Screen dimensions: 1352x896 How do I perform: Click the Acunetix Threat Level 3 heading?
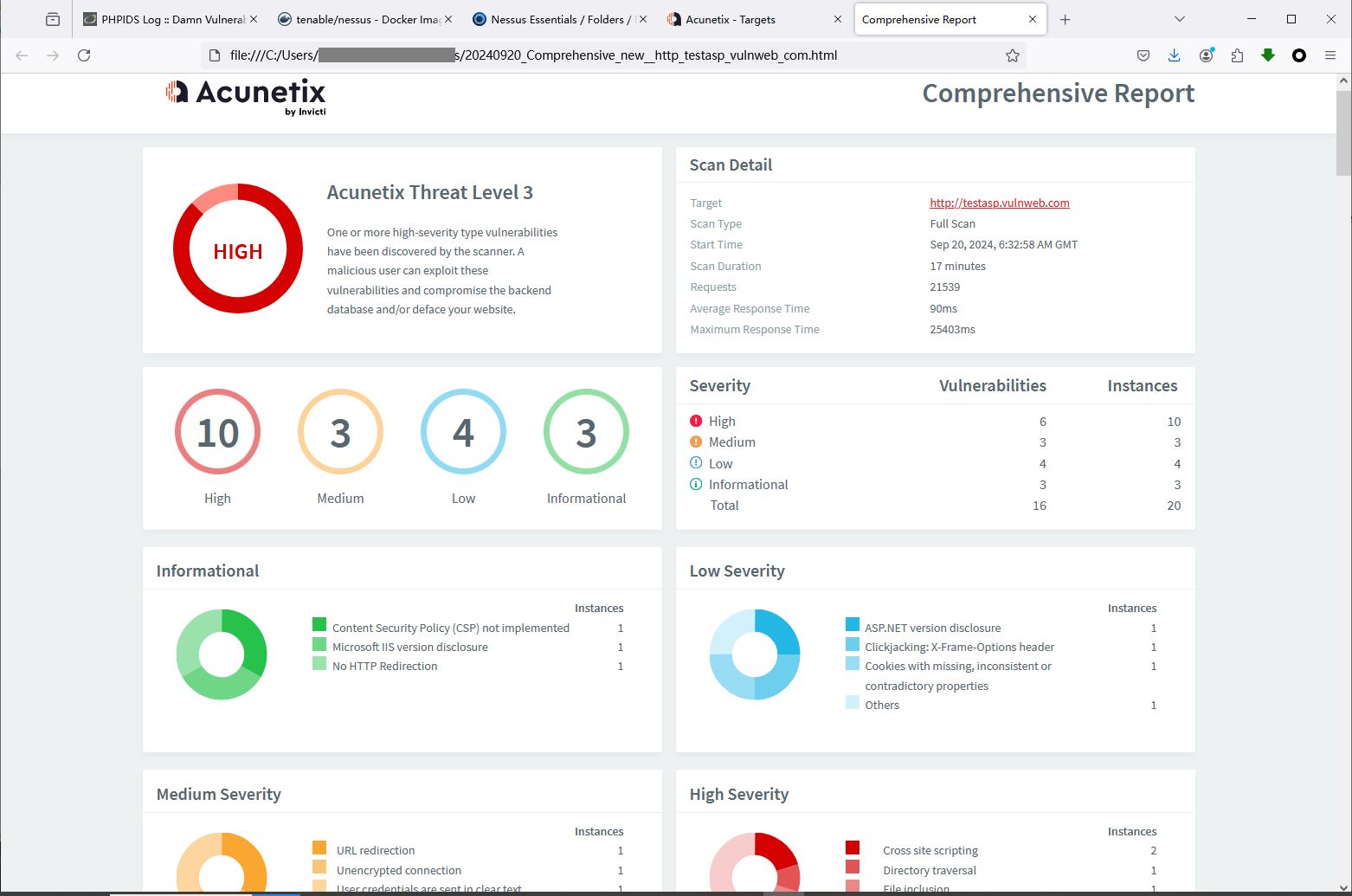(430, 192)
